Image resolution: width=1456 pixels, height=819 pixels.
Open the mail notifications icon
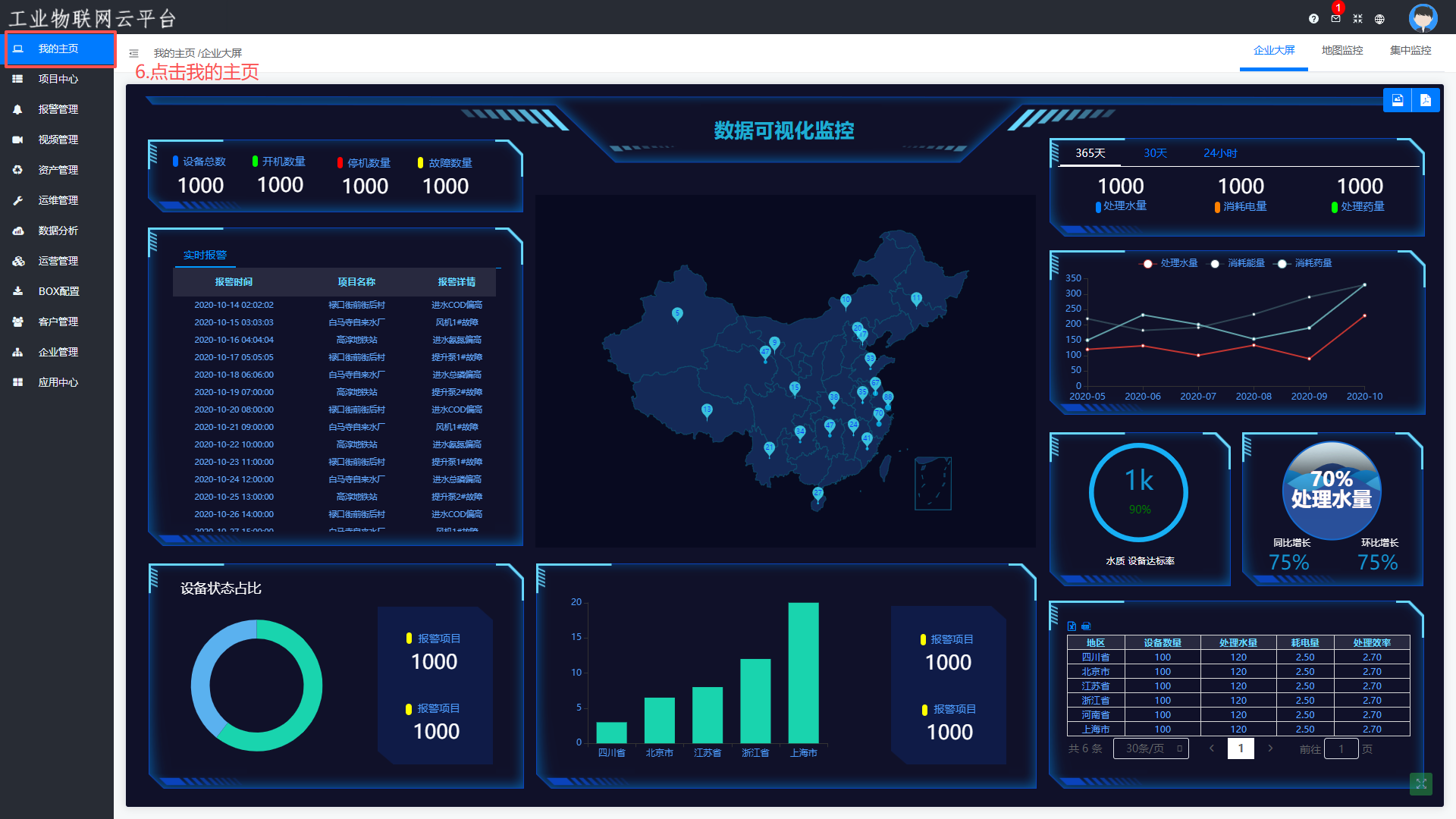1335,18
